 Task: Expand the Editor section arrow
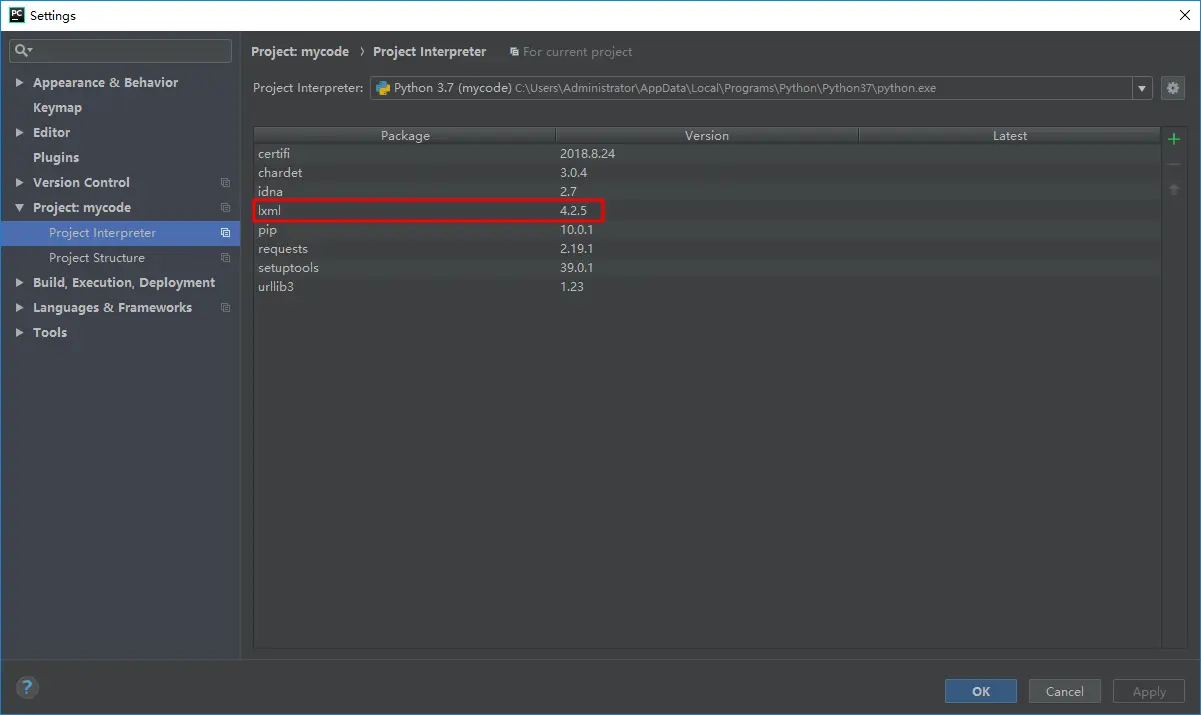tap(20, 133)
